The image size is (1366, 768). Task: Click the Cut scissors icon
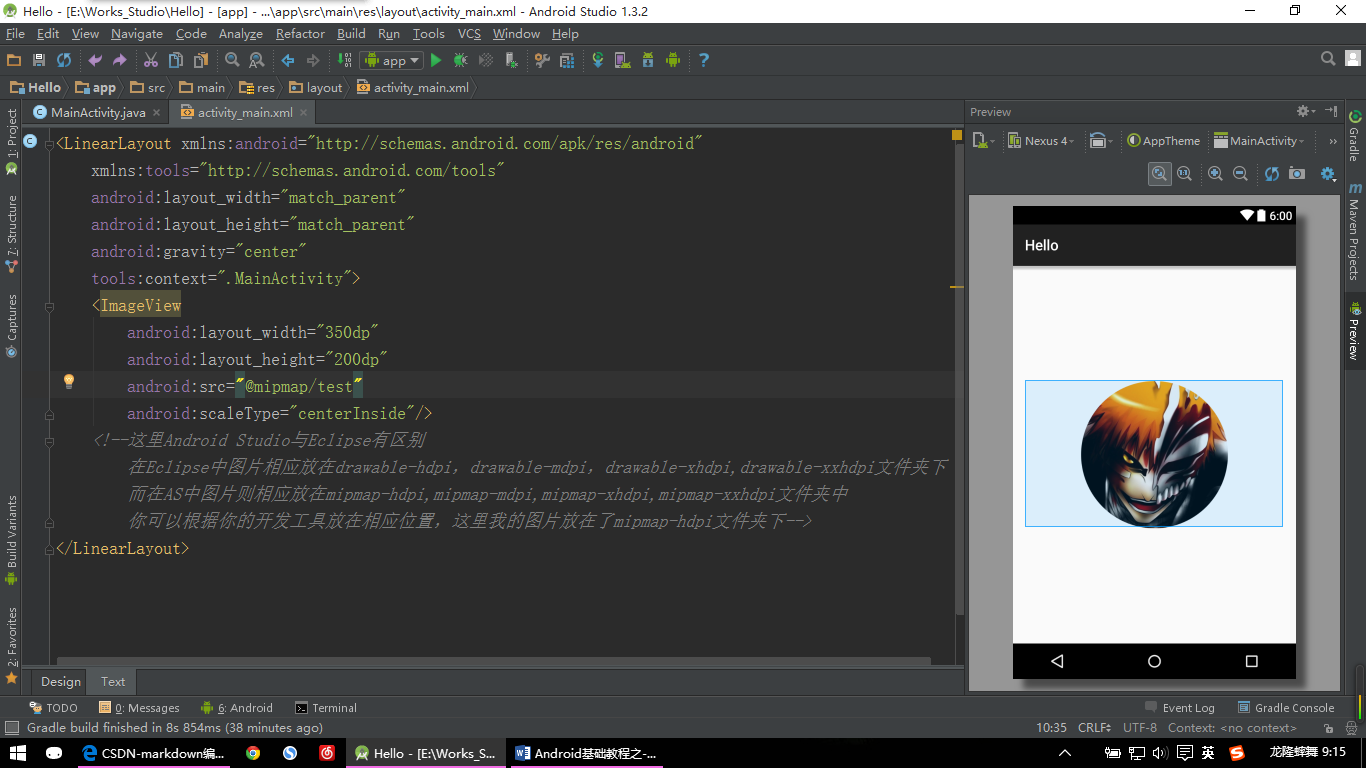tap(151, 60)
